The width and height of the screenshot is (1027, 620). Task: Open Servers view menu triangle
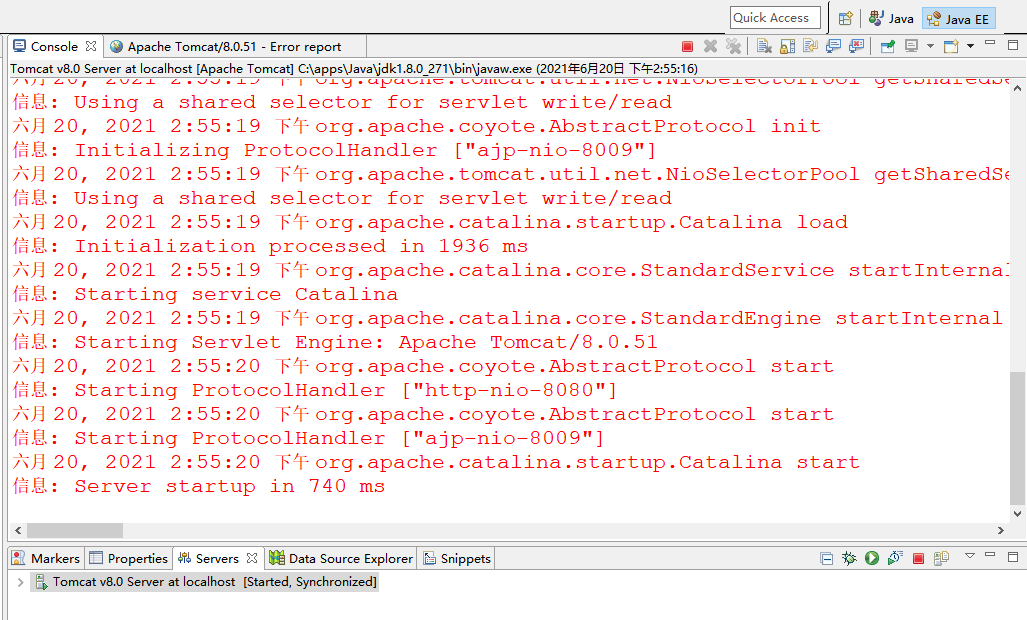click(x=970, y=556)
